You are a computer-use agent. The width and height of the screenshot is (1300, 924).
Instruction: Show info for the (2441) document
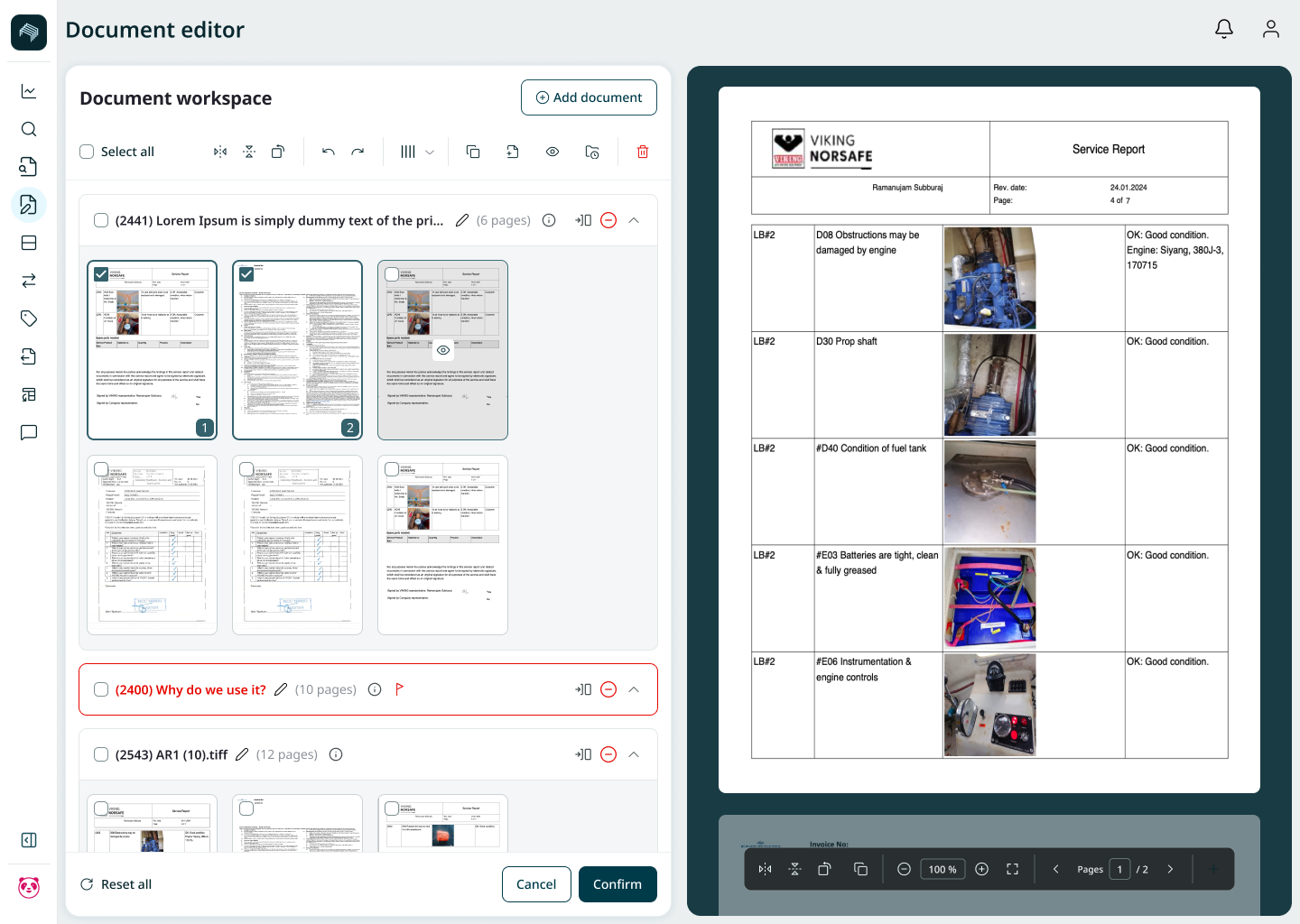549,220
